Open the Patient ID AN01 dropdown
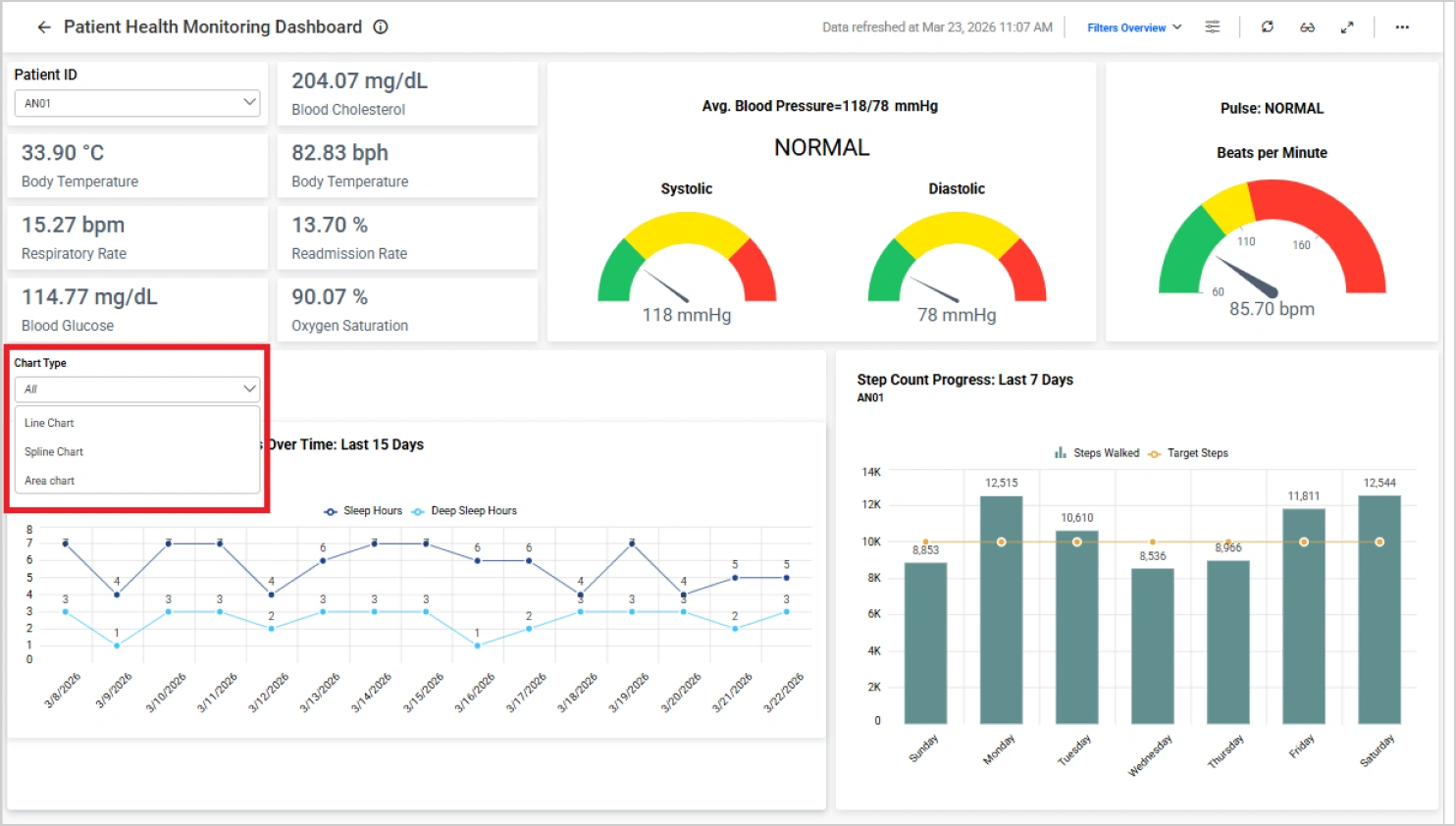 (137, 103)
